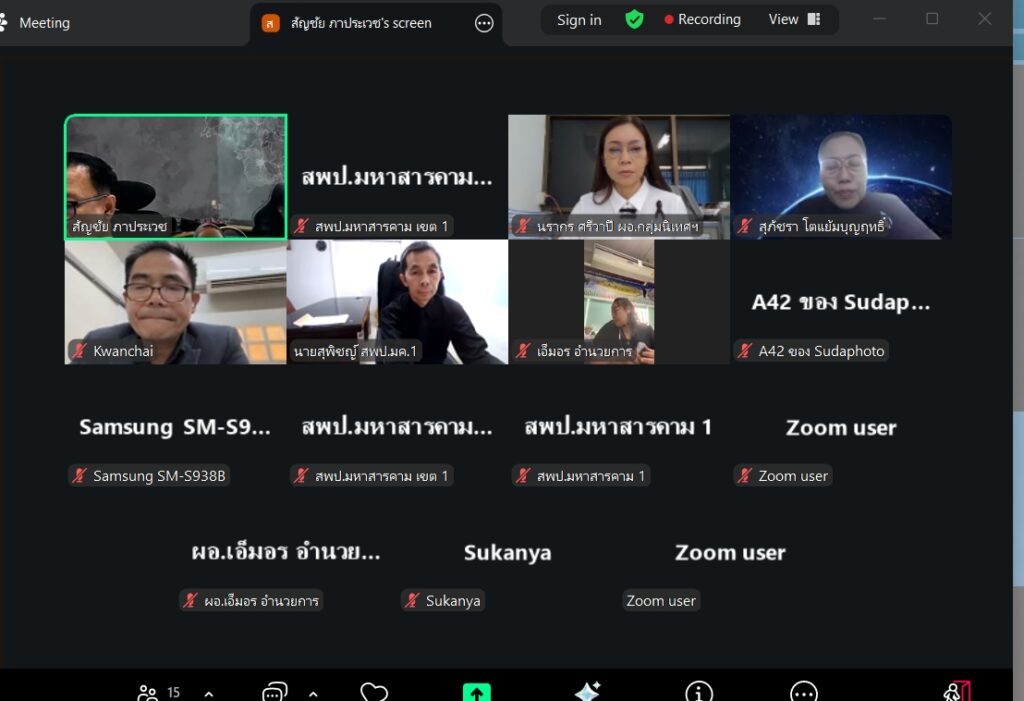1024x701 pixels.
Task: Click the muted mic icon on Sukanya
Action: point(412,601)
